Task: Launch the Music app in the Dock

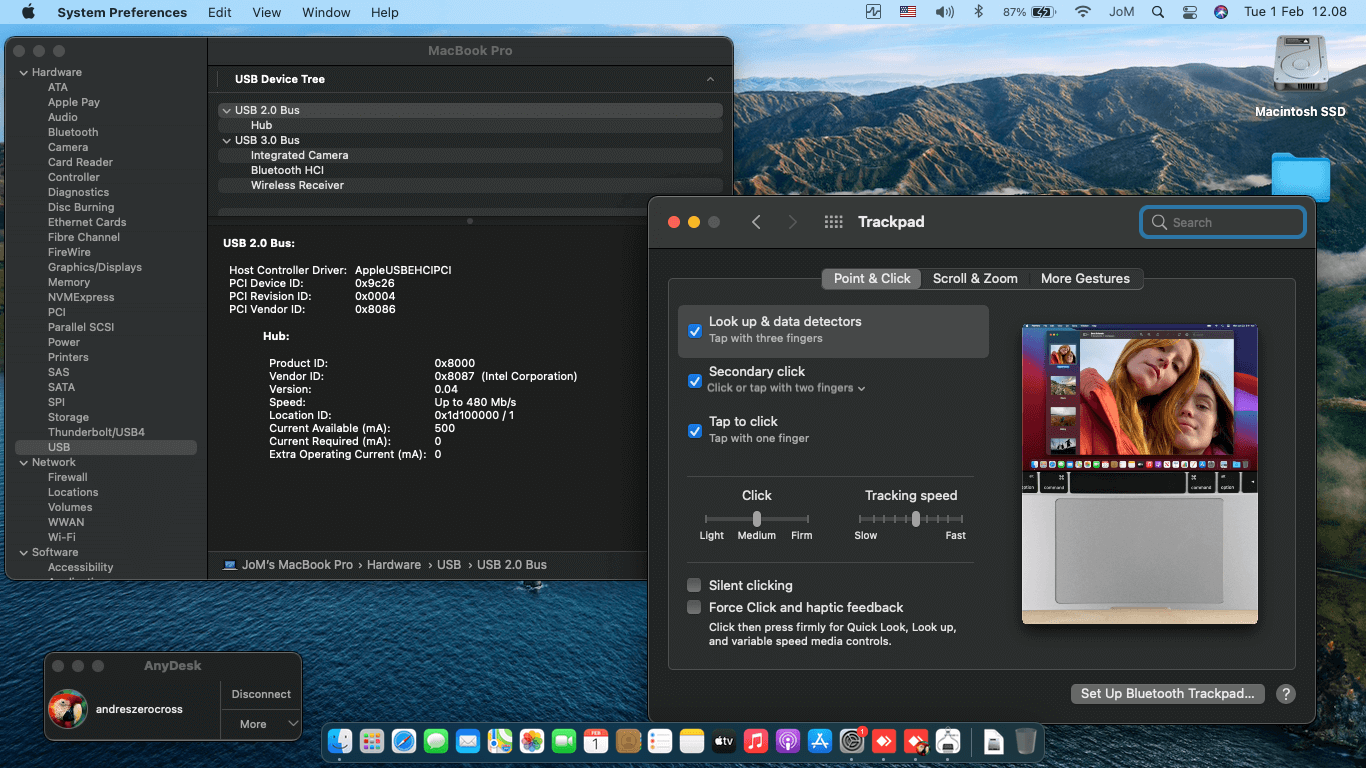Action: [755, 741]
